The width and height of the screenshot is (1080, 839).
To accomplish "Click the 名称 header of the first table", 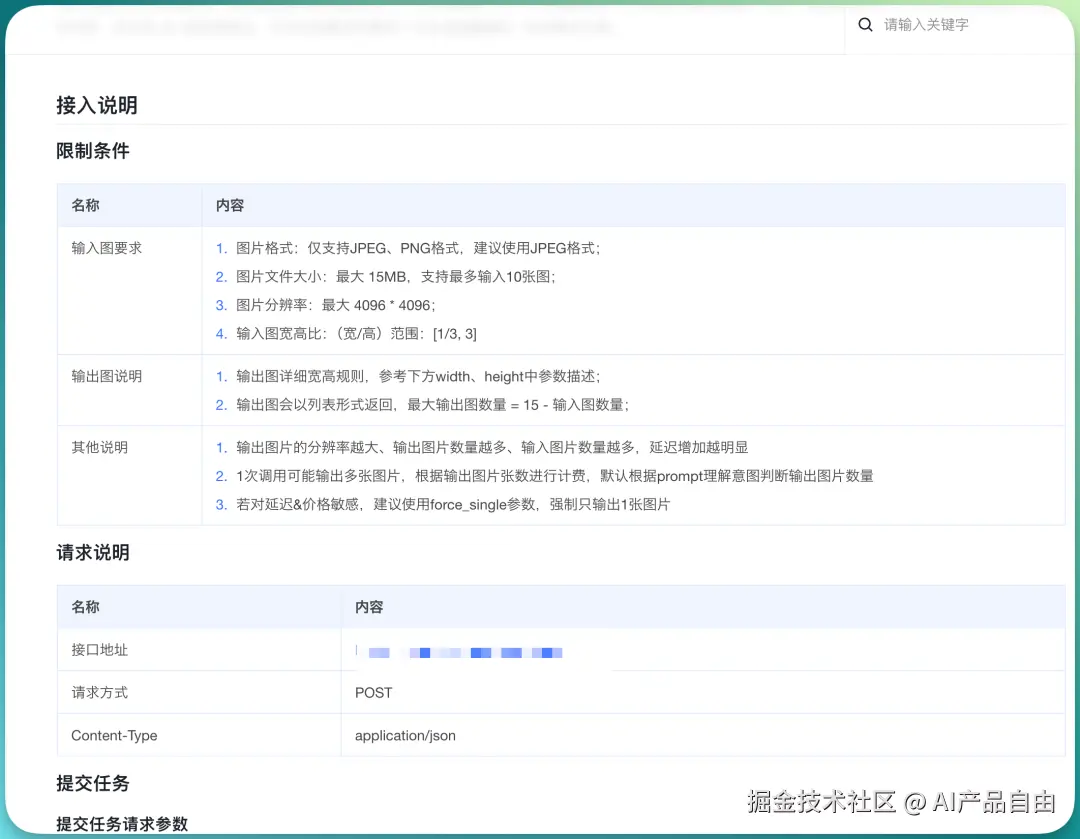I will 84,205.
